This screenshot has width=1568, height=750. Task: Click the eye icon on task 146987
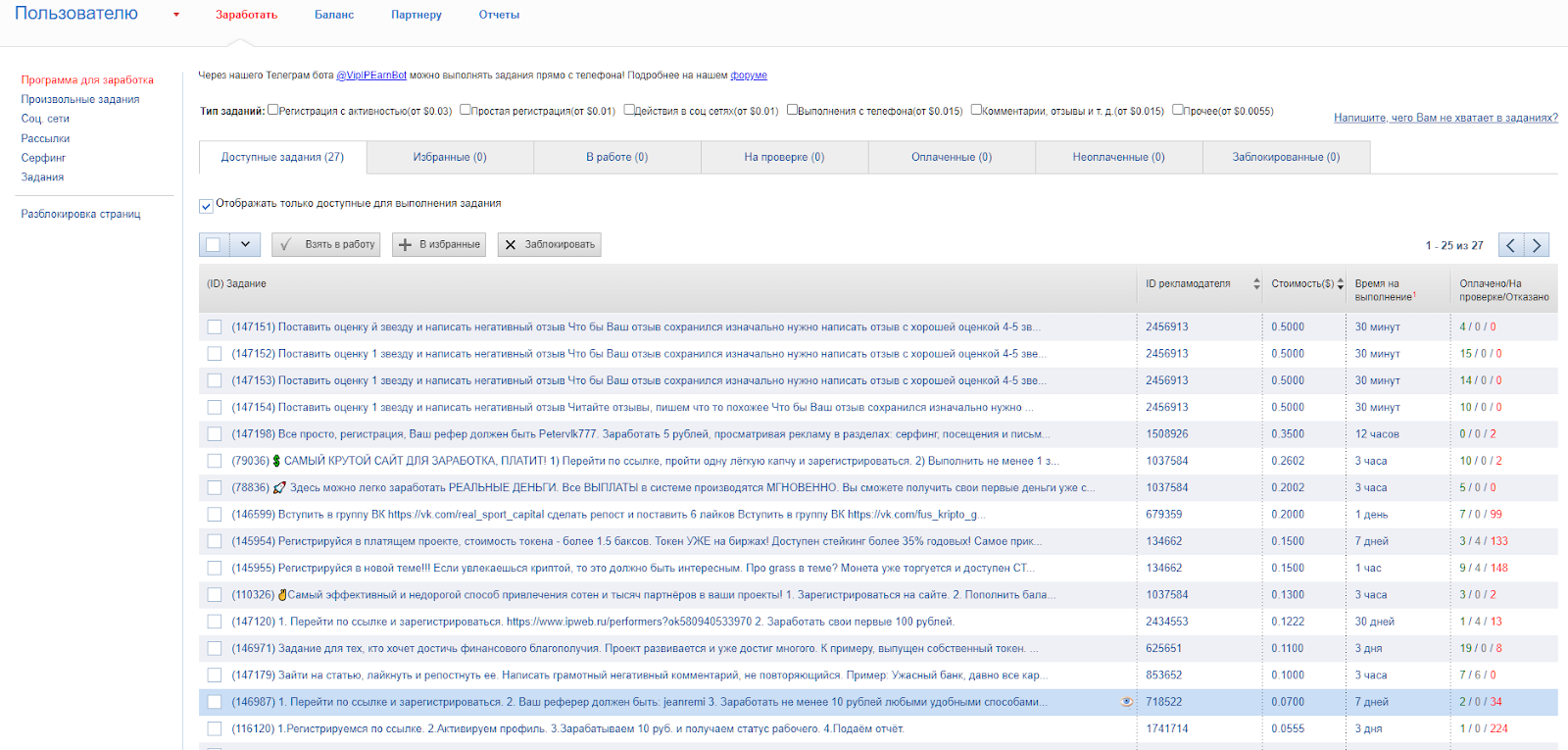(1126, 702)
